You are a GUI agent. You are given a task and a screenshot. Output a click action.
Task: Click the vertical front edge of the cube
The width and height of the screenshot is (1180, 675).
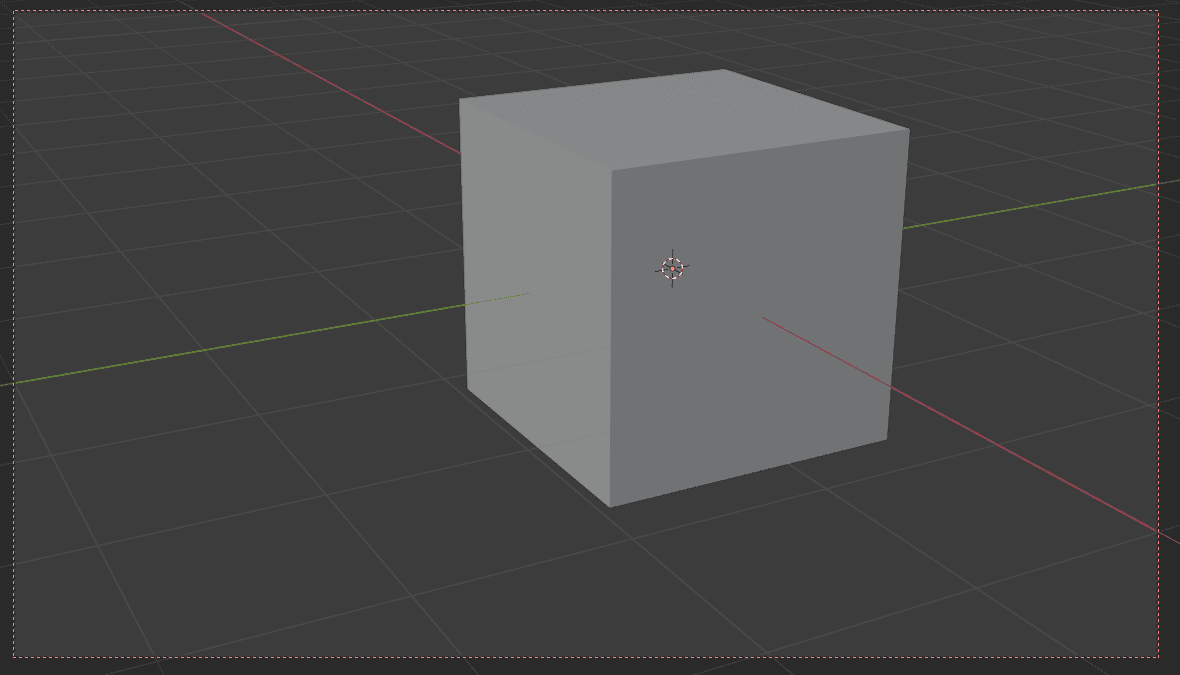(610, 330)
